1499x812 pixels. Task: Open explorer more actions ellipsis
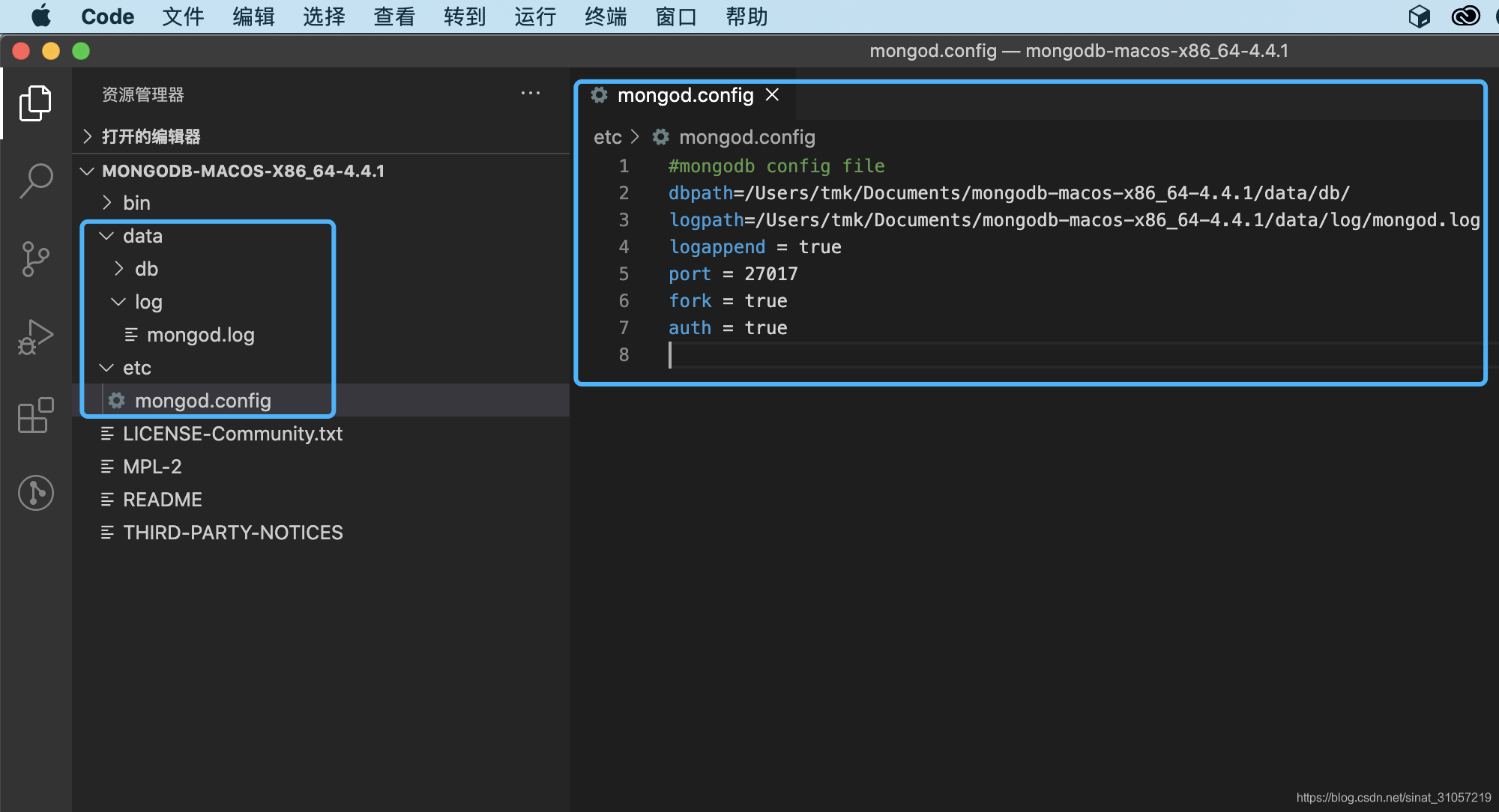click(x=531, y=94)
